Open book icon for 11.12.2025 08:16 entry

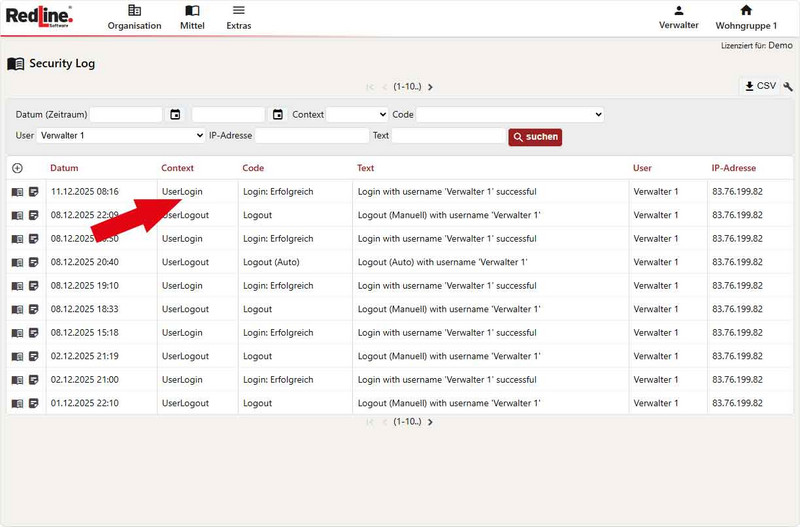click(x=17, y=192)
